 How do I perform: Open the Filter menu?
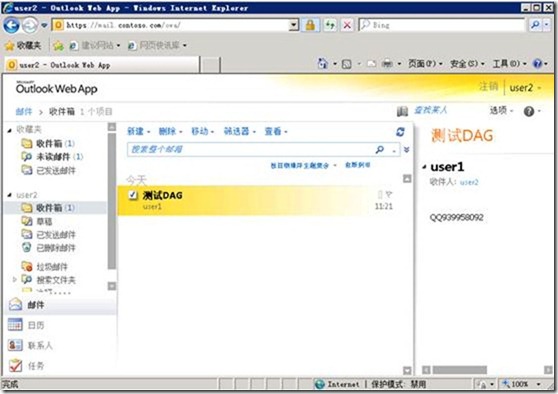239,132
